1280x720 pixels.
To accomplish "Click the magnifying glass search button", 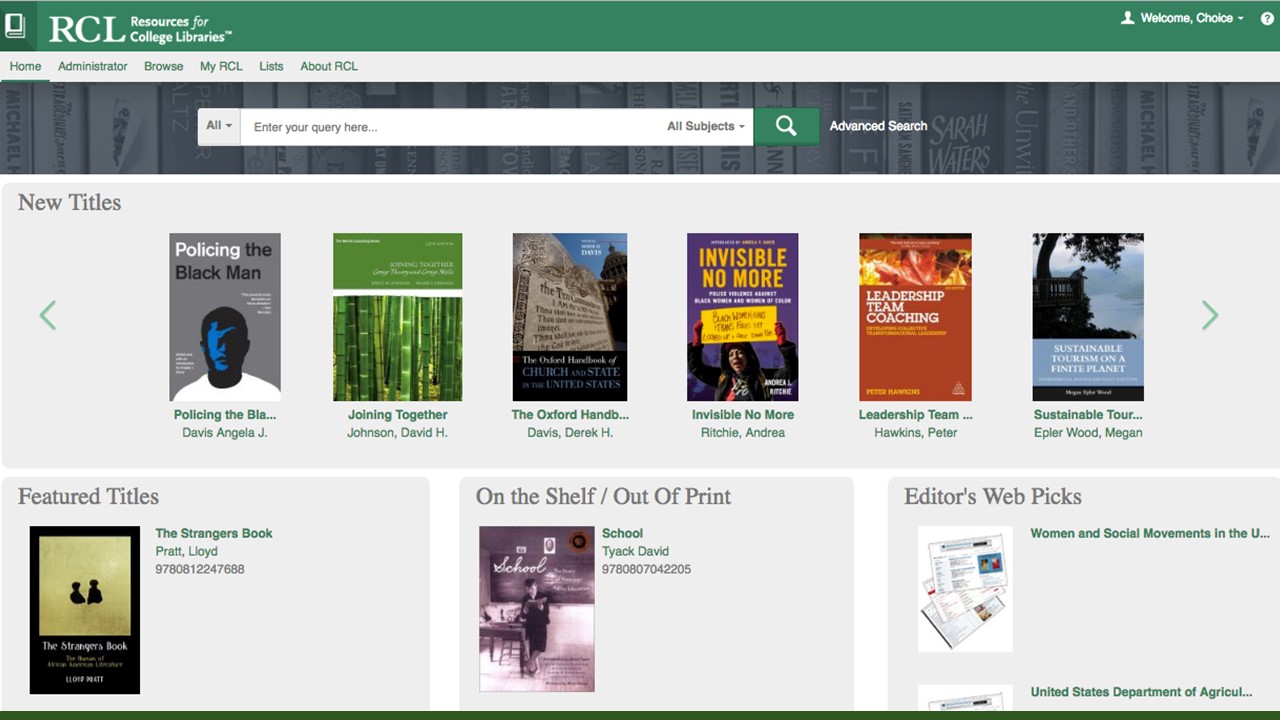I will click(786, 126).
